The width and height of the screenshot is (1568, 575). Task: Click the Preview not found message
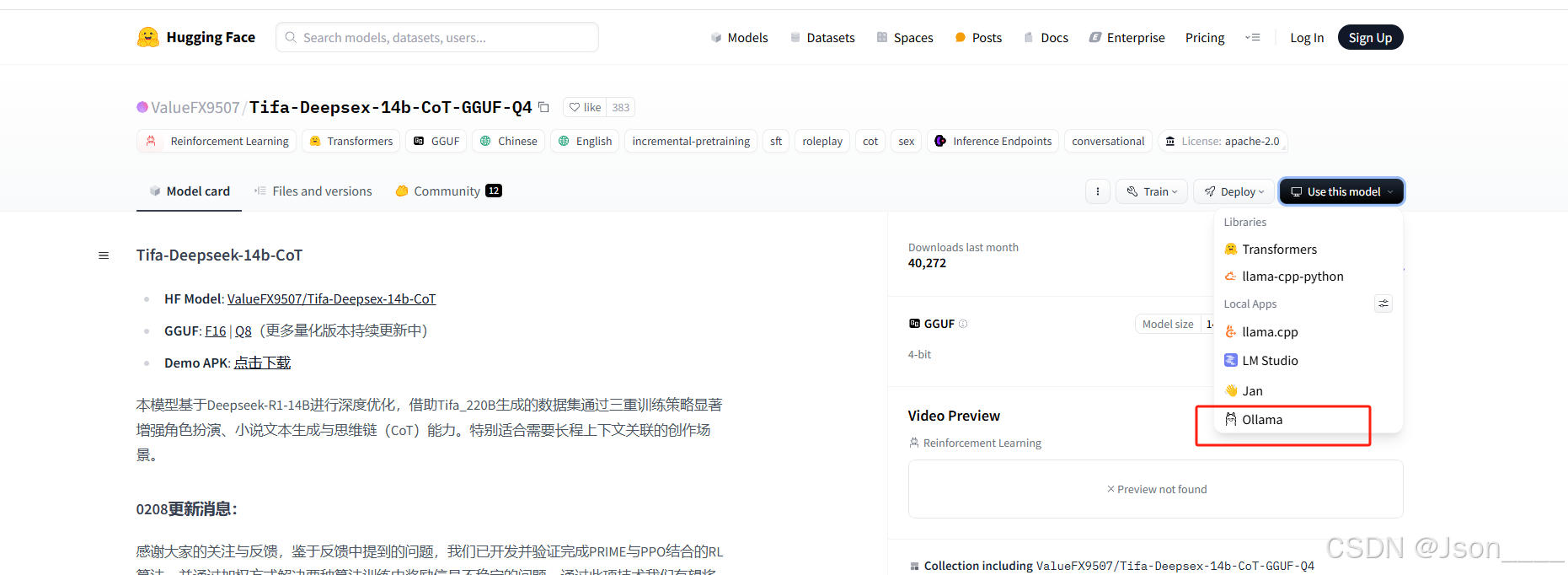pos(1156,489)
